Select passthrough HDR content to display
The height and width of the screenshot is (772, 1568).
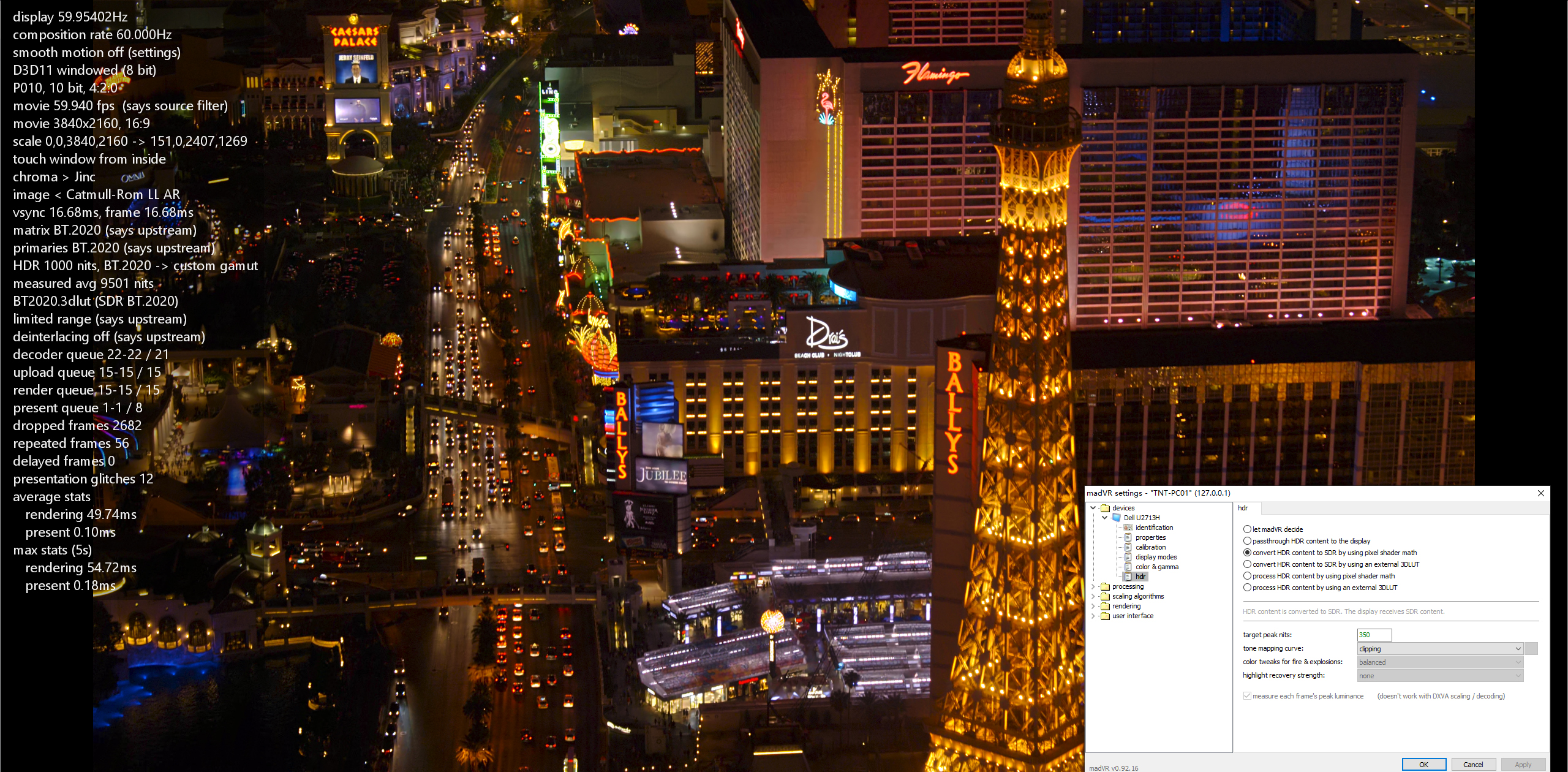tap(1247, 541)
